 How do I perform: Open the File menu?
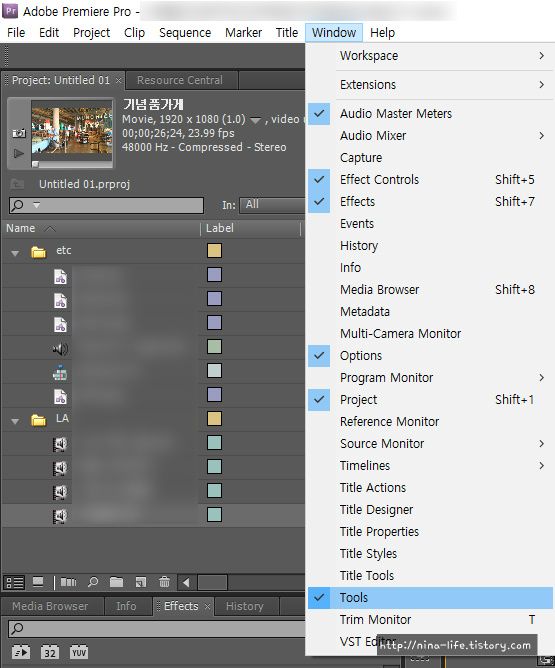coord(16,33)
